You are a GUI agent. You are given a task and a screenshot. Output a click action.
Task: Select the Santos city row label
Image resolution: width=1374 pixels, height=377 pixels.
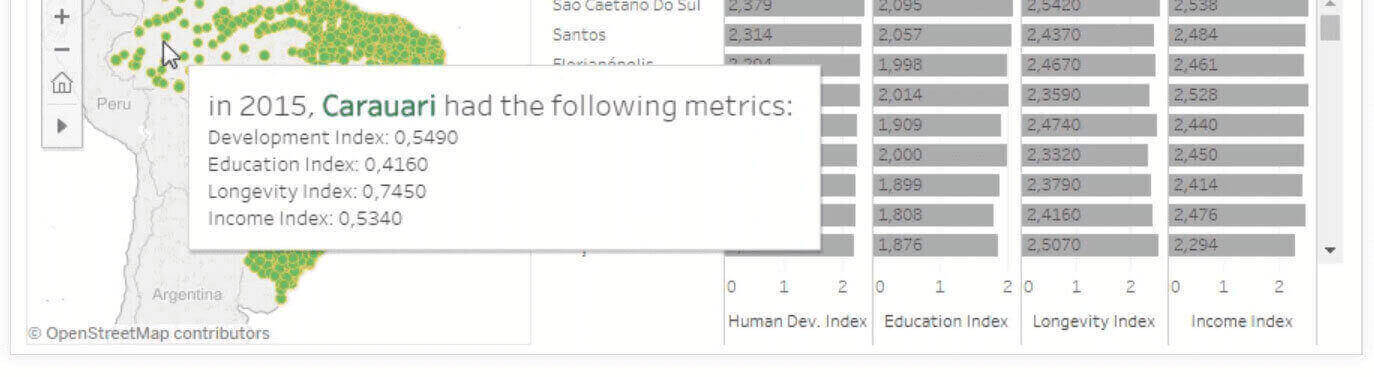[x=579, y=35]
